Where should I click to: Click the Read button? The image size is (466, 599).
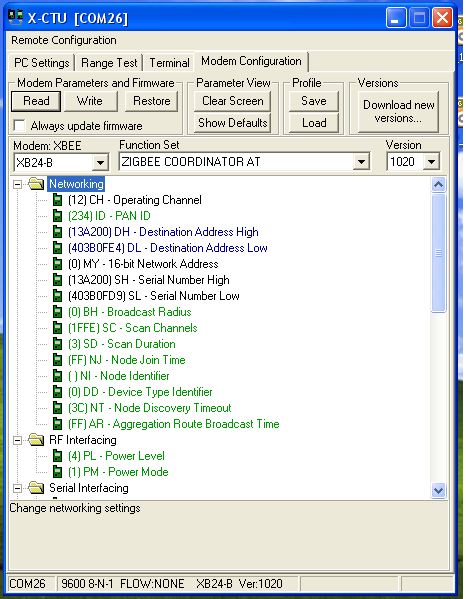pyautogui.click(x=36, y=101)
